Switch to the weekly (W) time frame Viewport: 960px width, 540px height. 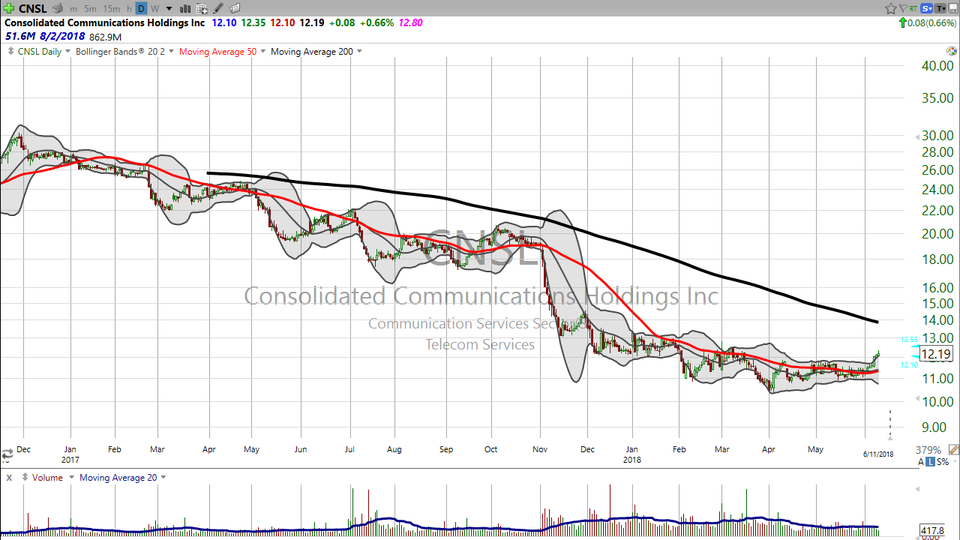coord(154,8)
